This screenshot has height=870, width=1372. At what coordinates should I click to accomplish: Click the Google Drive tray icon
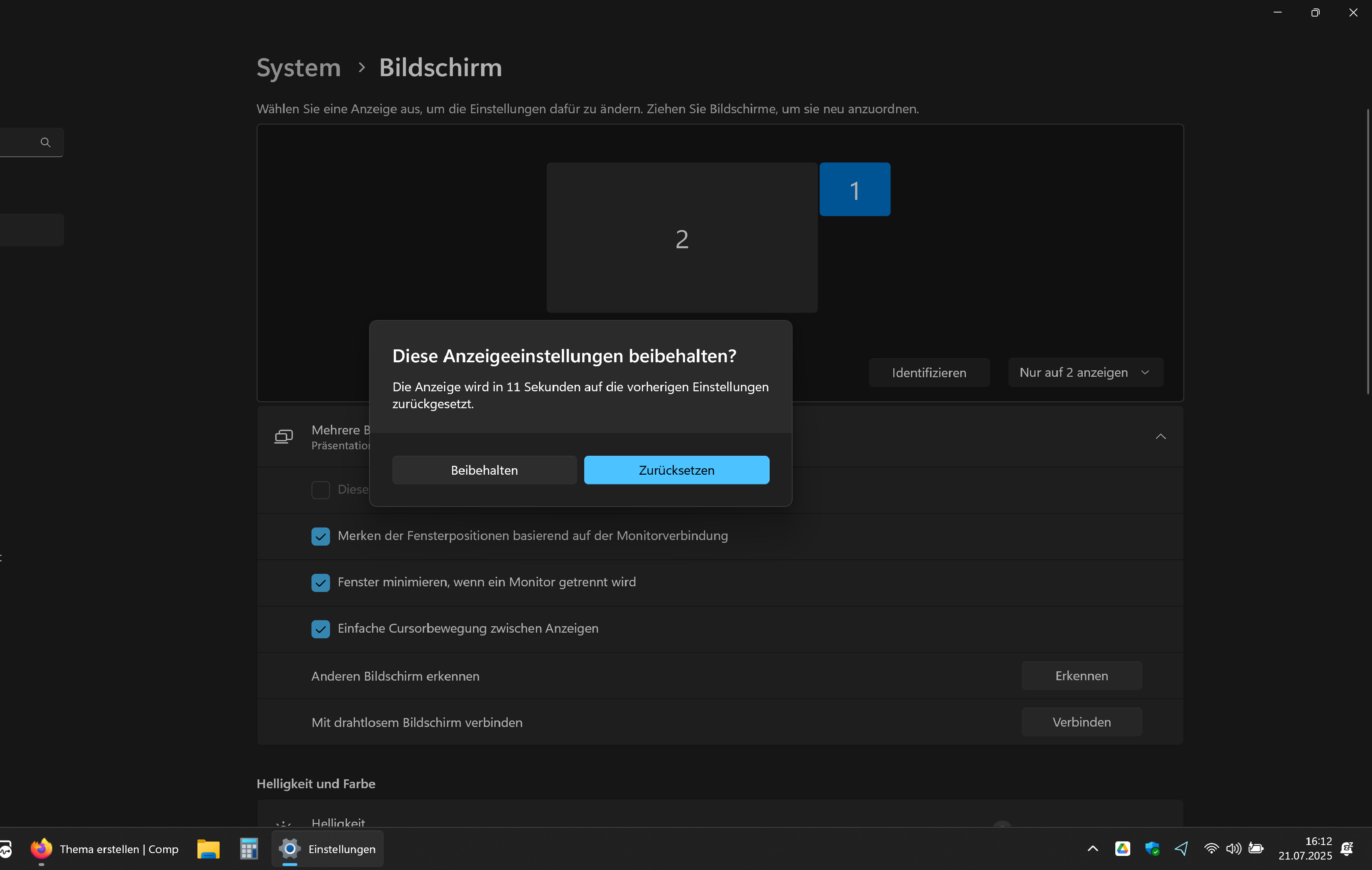[1123, 849]
